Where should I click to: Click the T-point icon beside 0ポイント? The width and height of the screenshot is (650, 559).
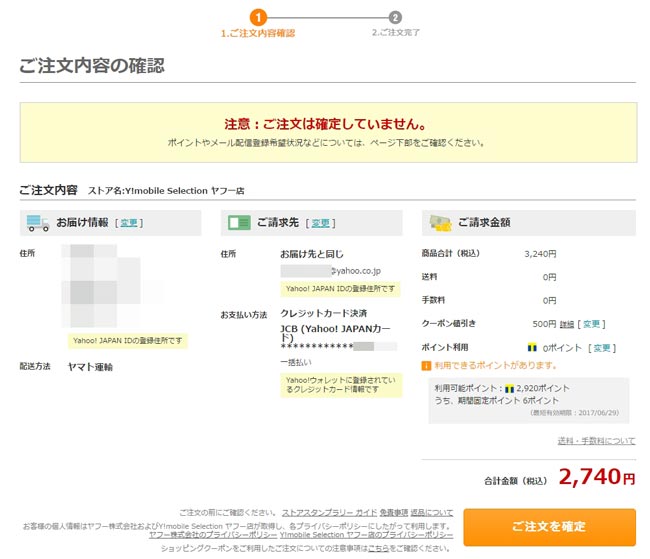point(532,348)
